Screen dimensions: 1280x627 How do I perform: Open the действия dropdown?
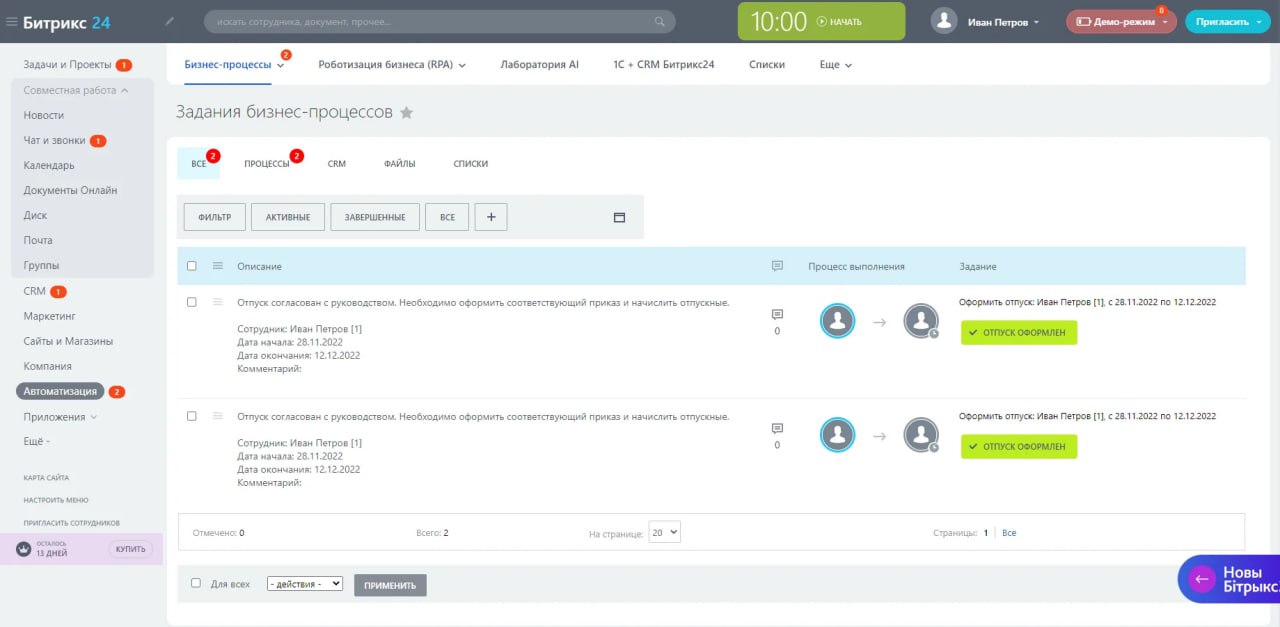click(305, 584)
